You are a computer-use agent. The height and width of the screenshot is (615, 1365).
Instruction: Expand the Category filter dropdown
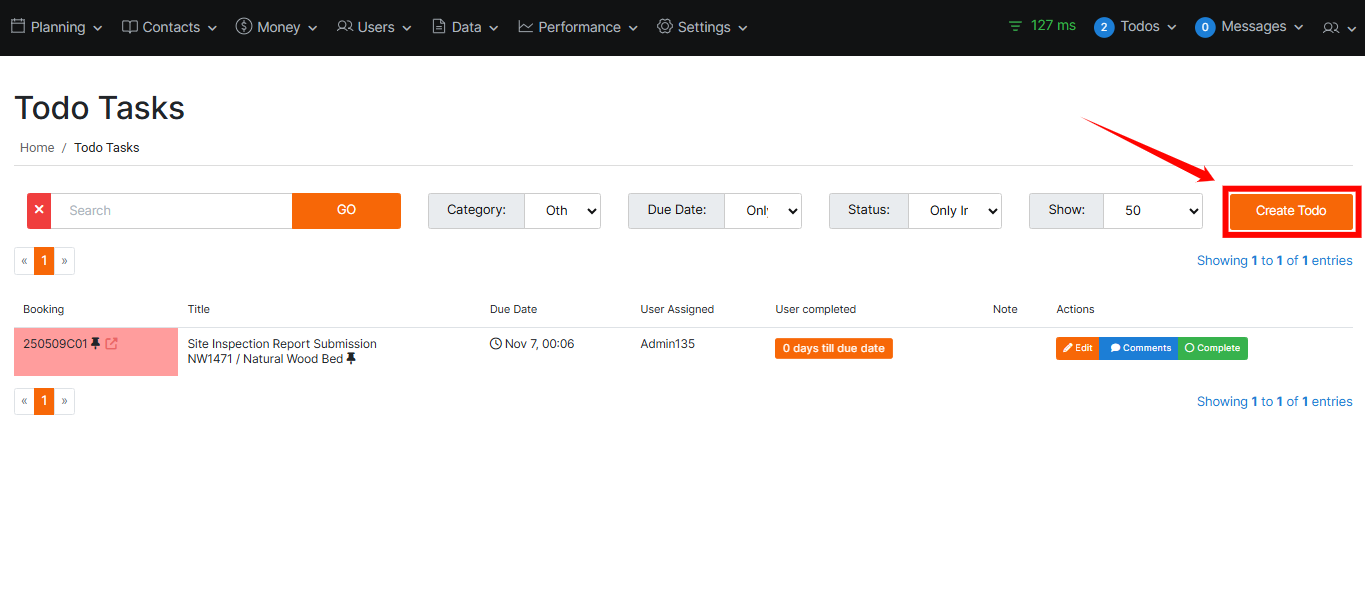pyautogui.click(x=562, y=211)
